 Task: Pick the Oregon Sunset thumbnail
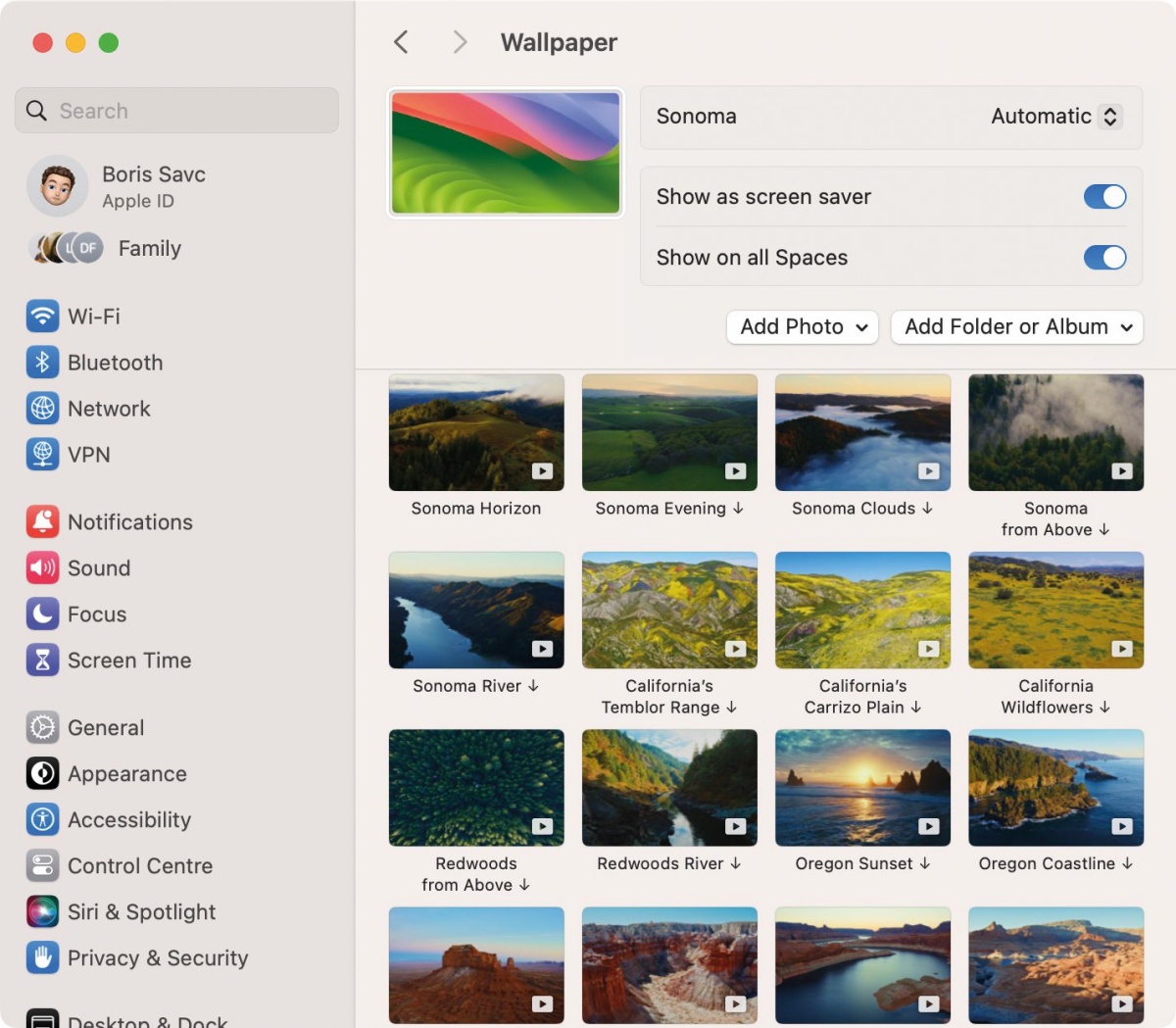(862, 788)
